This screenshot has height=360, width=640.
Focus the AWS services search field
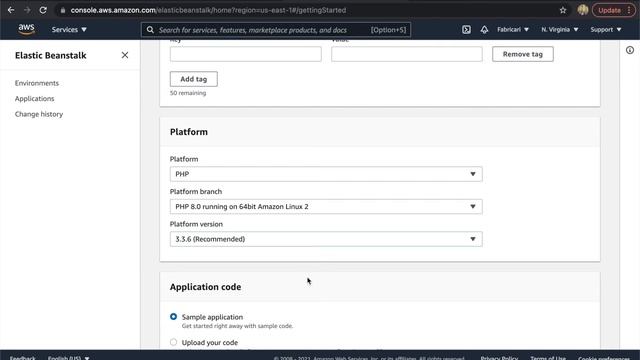click(276, 30)
